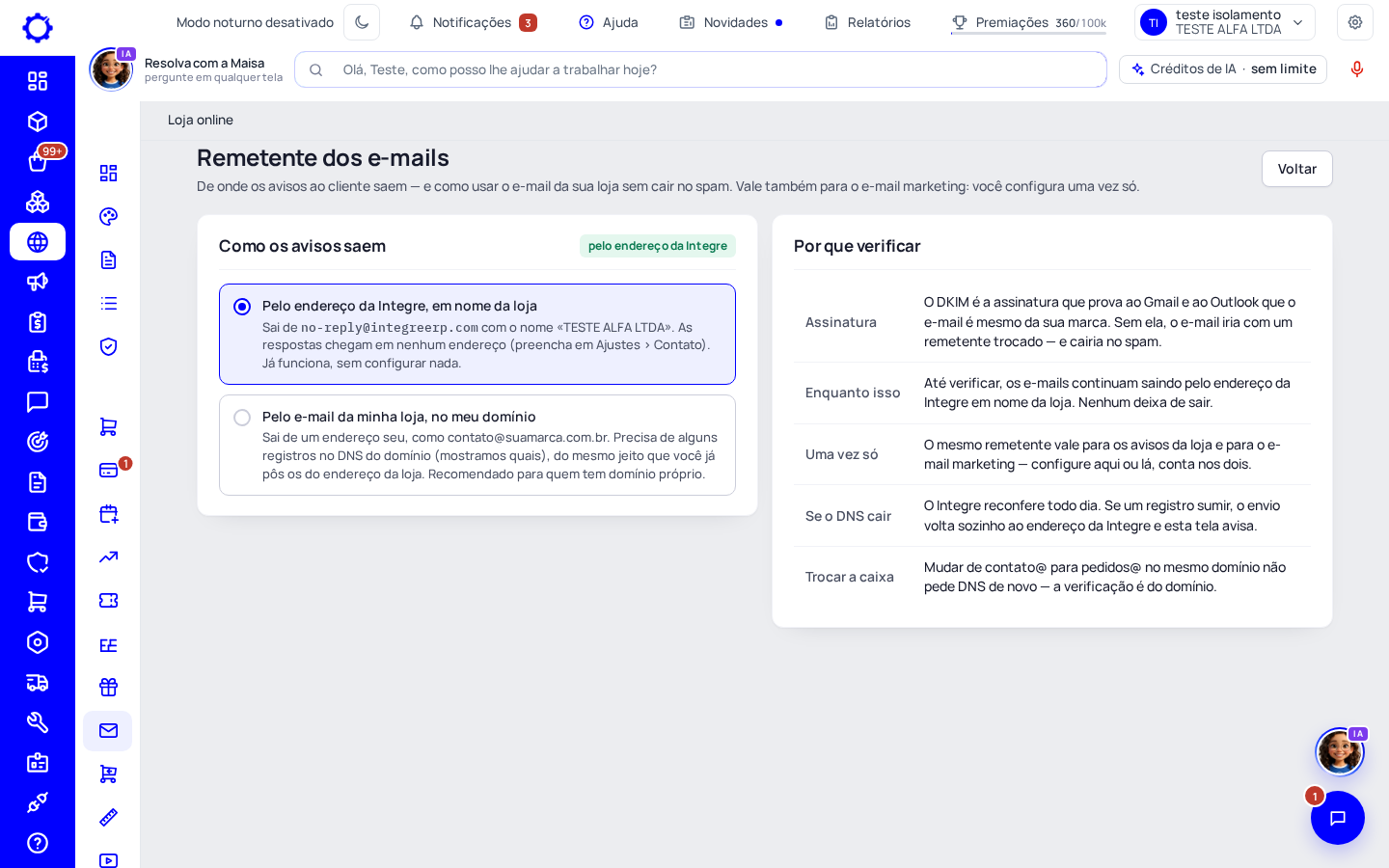Open the shield check icon in submenu
The width and height of the screenshot is (1389, 868).
coord(108,346)
